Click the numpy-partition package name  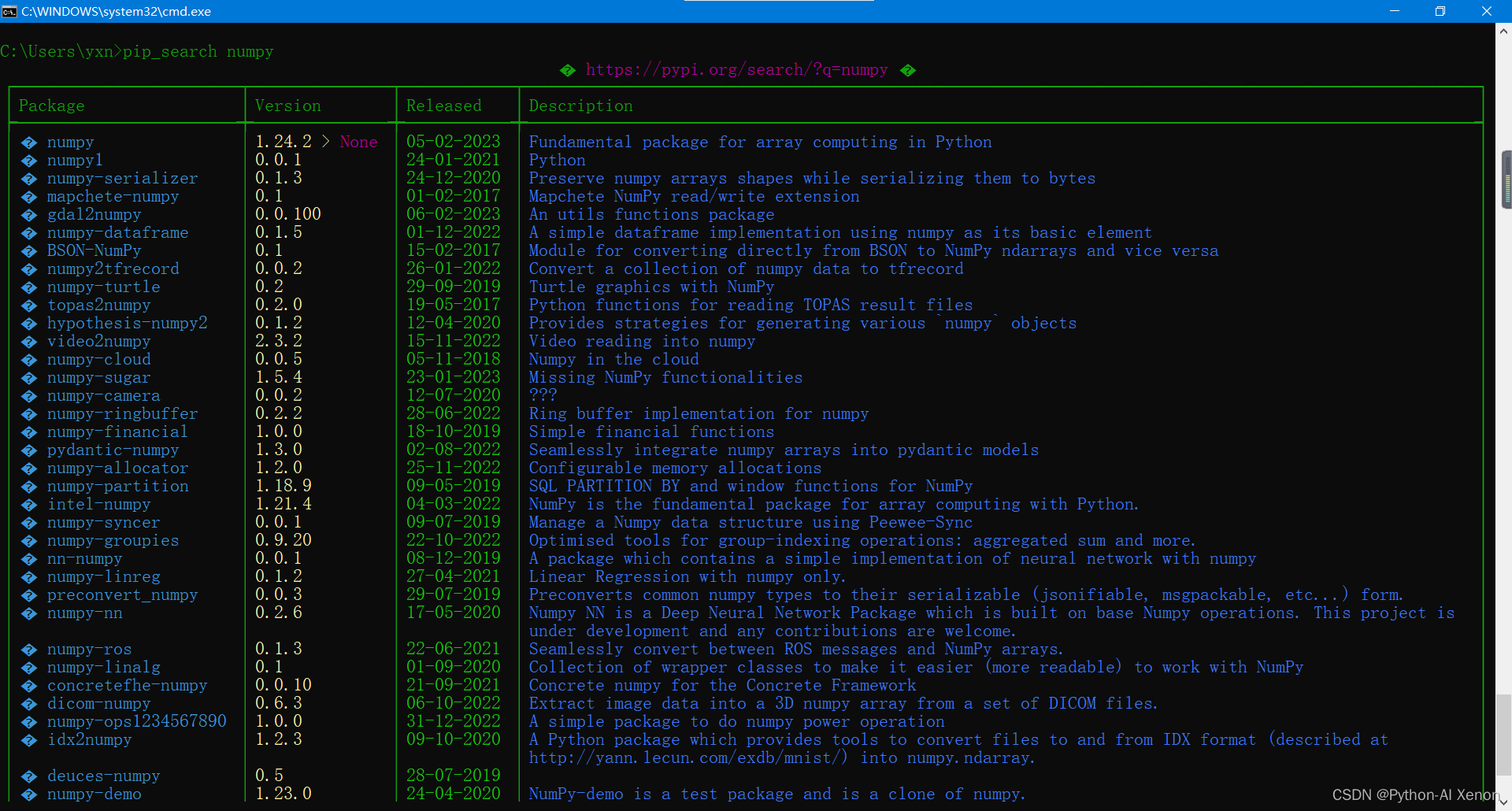pos(118,486)
